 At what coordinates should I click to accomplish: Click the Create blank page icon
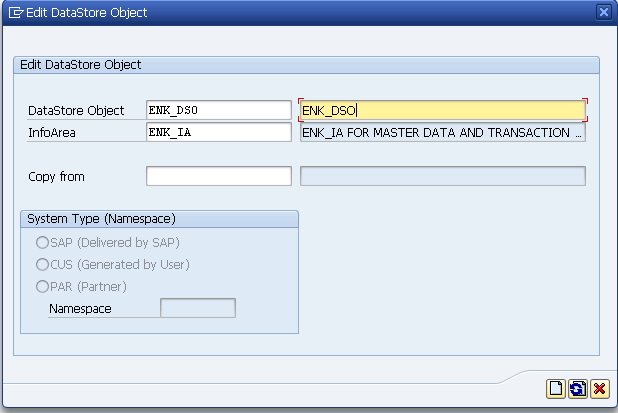click(x=556, y=389)
